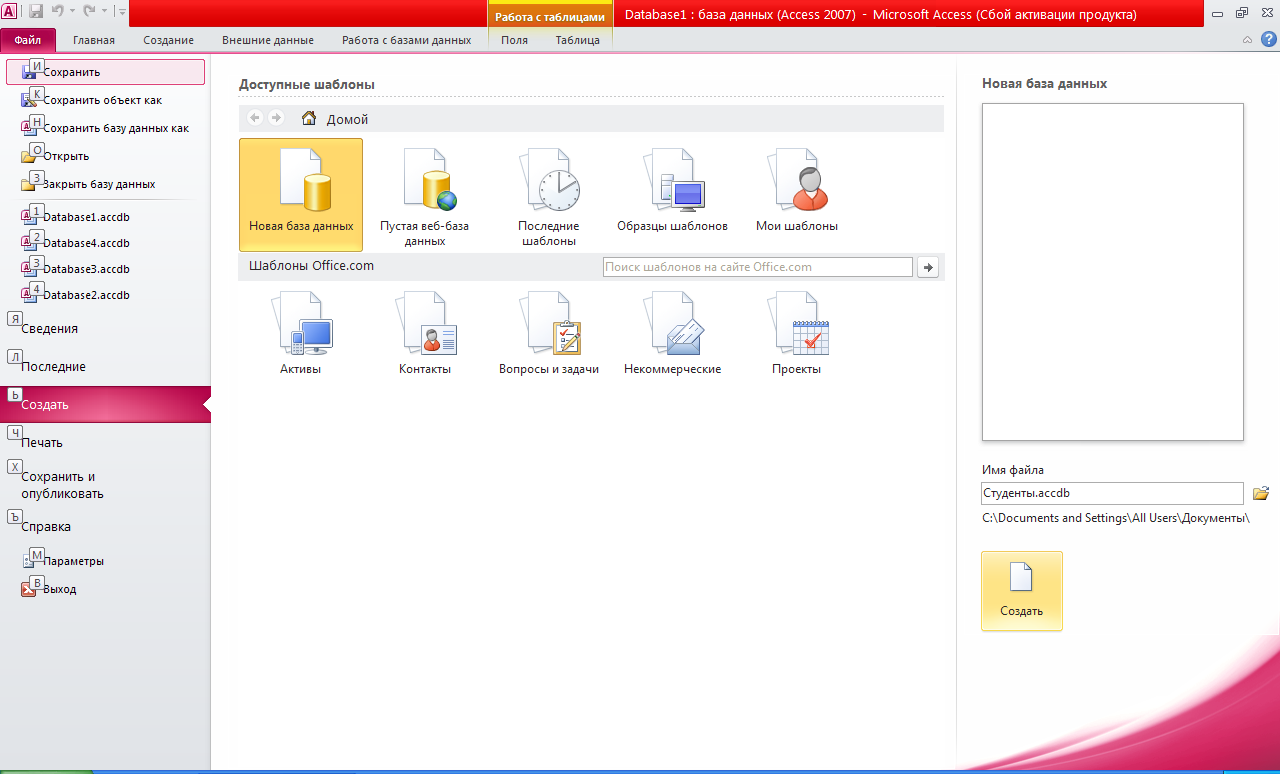The image size is (1280, 774).
Task: Select the Создать section in sidebar
Action: 105,405
